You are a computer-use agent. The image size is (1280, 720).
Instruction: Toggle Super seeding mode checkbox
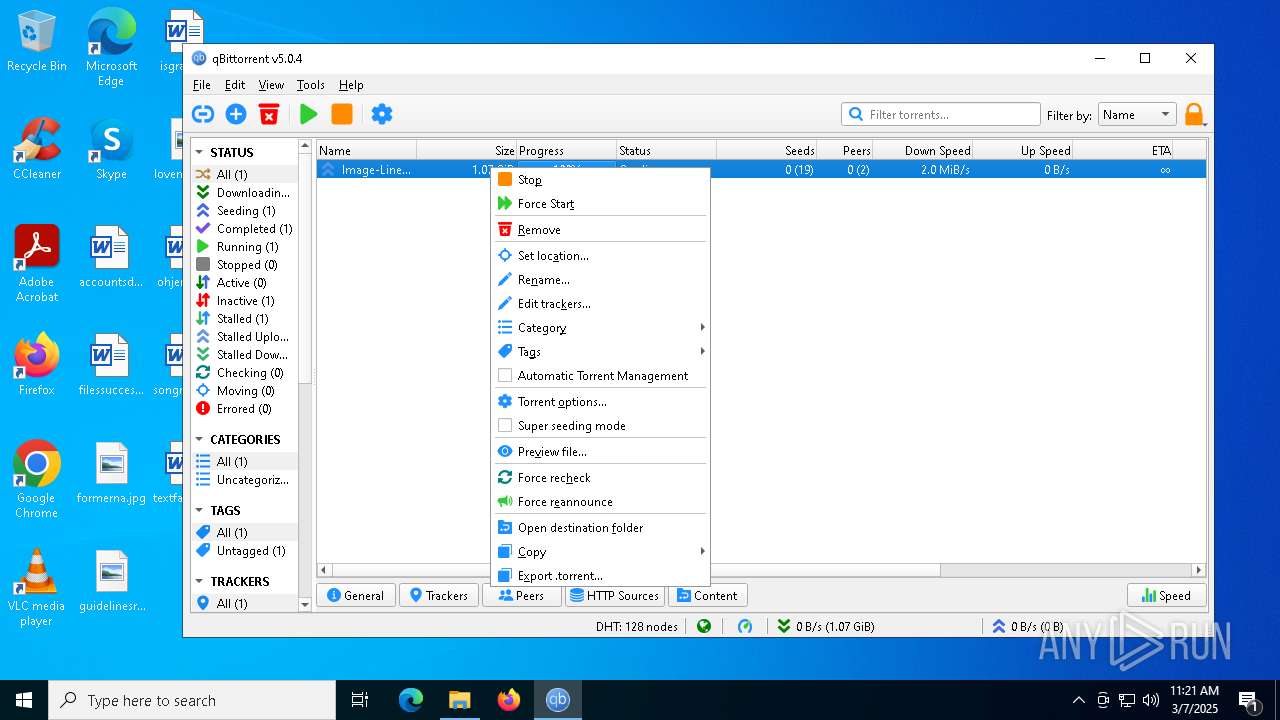point(505,426)
